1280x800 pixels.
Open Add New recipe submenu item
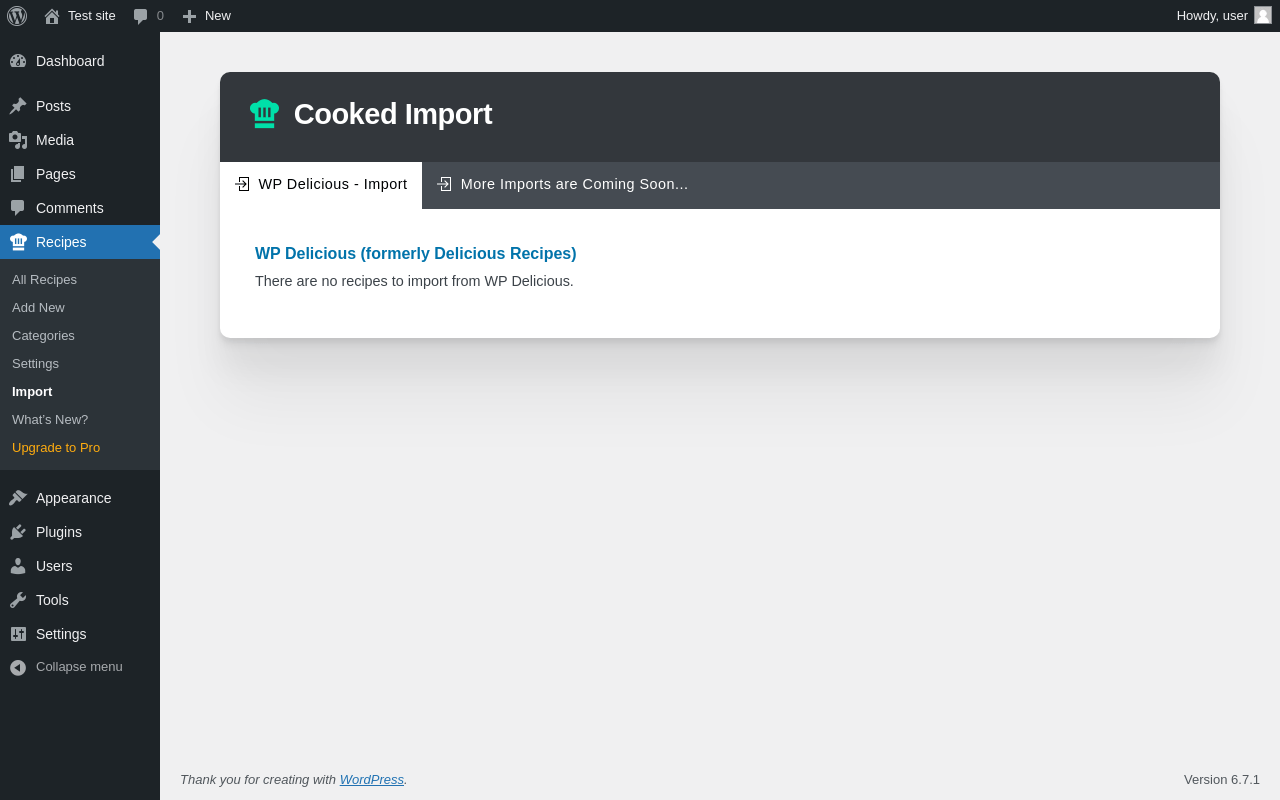coord(38,308)
